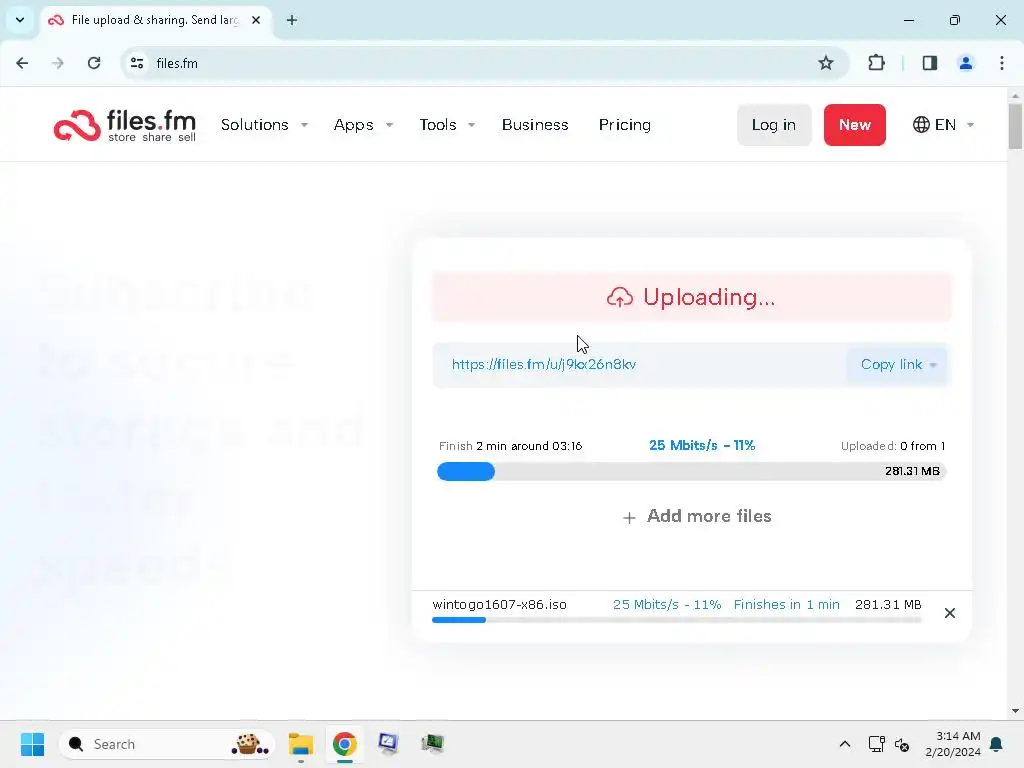Open a new browser tab
Screen dimensions: 1024x768
click(292, 20)
